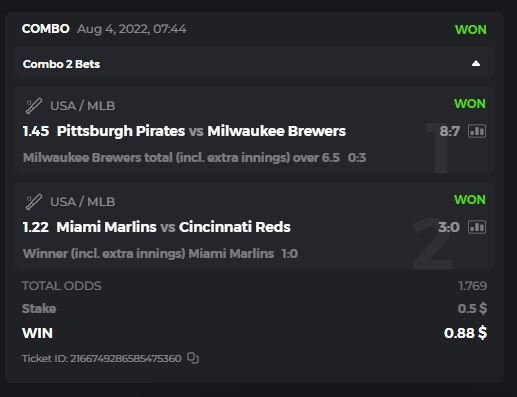Open stats icon for Pirates vs Brewers
The image size is (517, 397).
pos(477,131)
